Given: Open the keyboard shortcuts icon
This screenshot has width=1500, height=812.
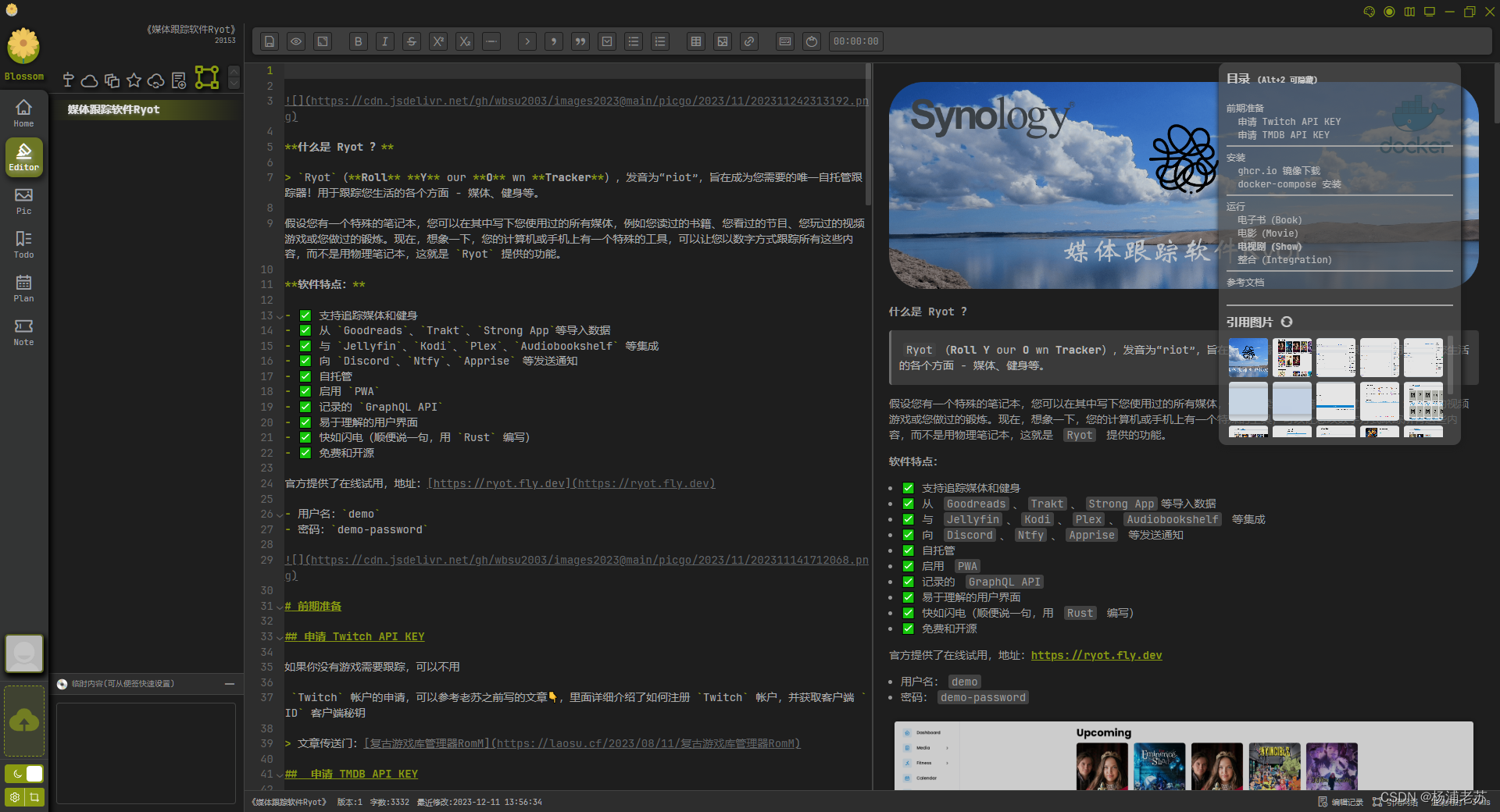Looking at the screenshot, I should pyautogui.click(x=785, y=41).
